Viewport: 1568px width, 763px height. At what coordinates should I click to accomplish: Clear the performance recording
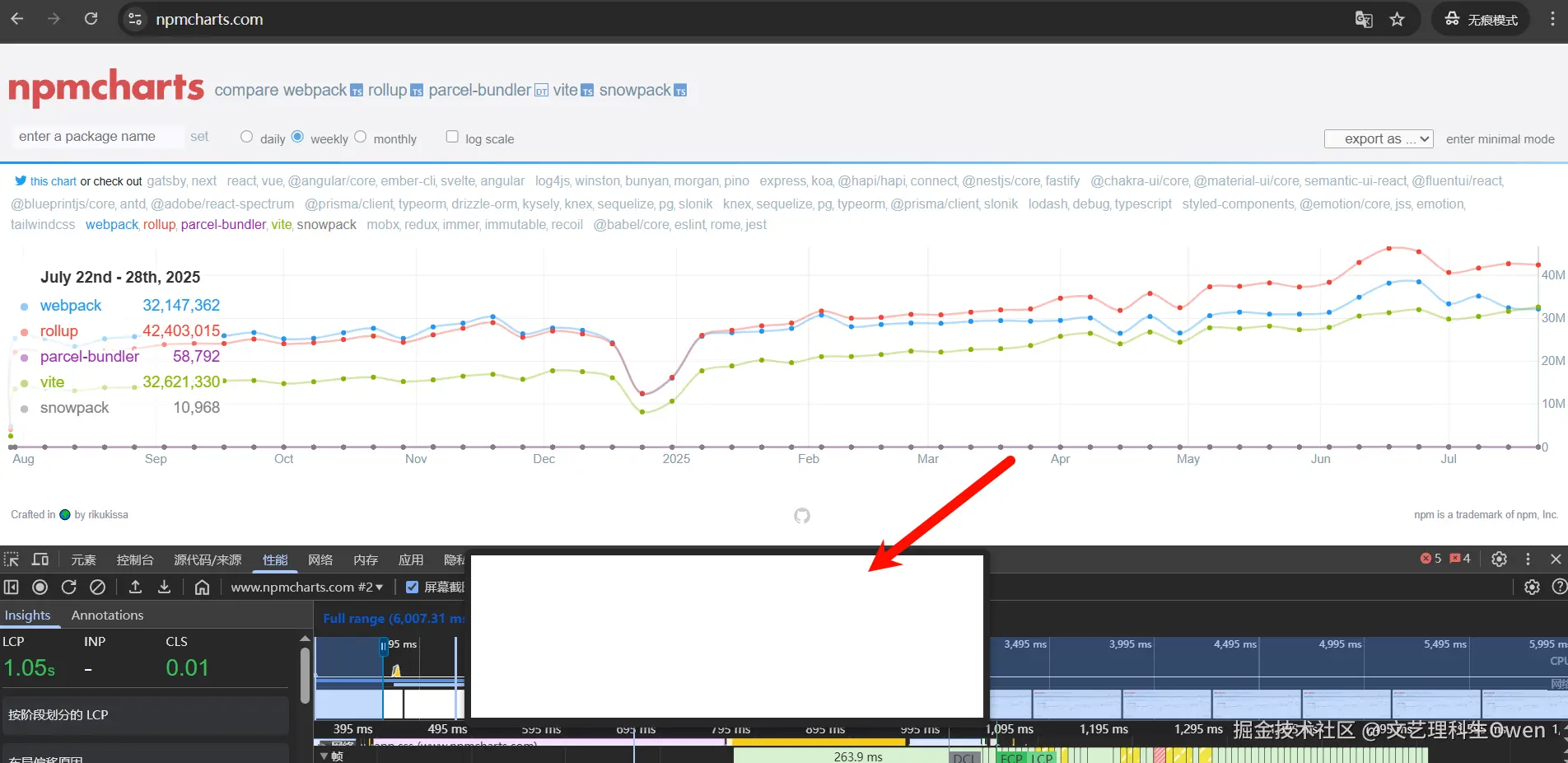pyautogui.click(x=97, y=587)
